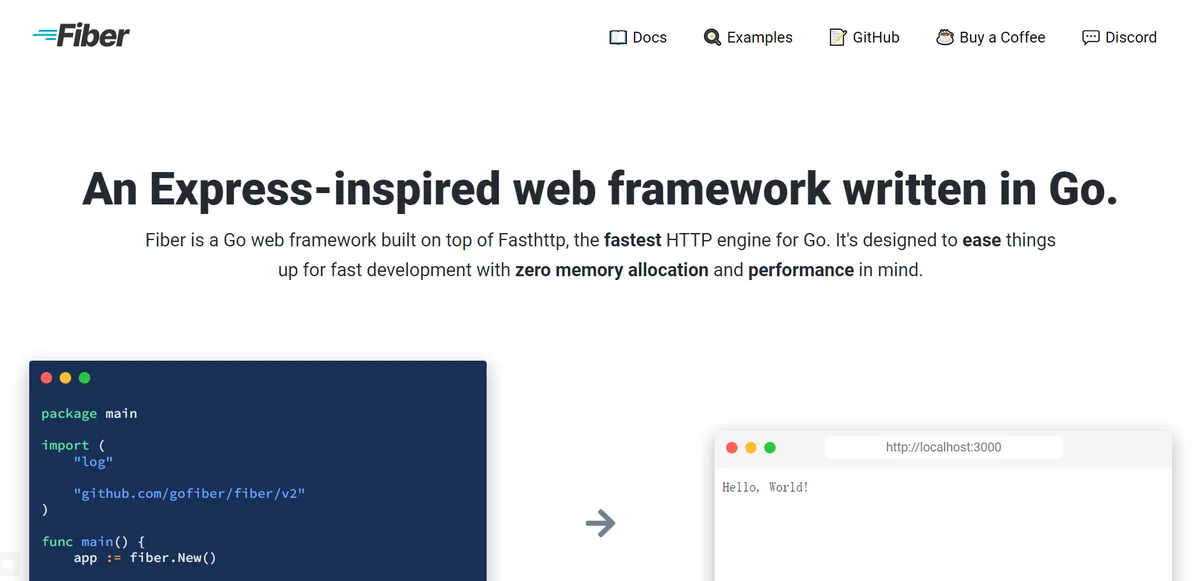Click the red dot in the code window
This screenshot has height=581, width=1200.
(46, 378)
